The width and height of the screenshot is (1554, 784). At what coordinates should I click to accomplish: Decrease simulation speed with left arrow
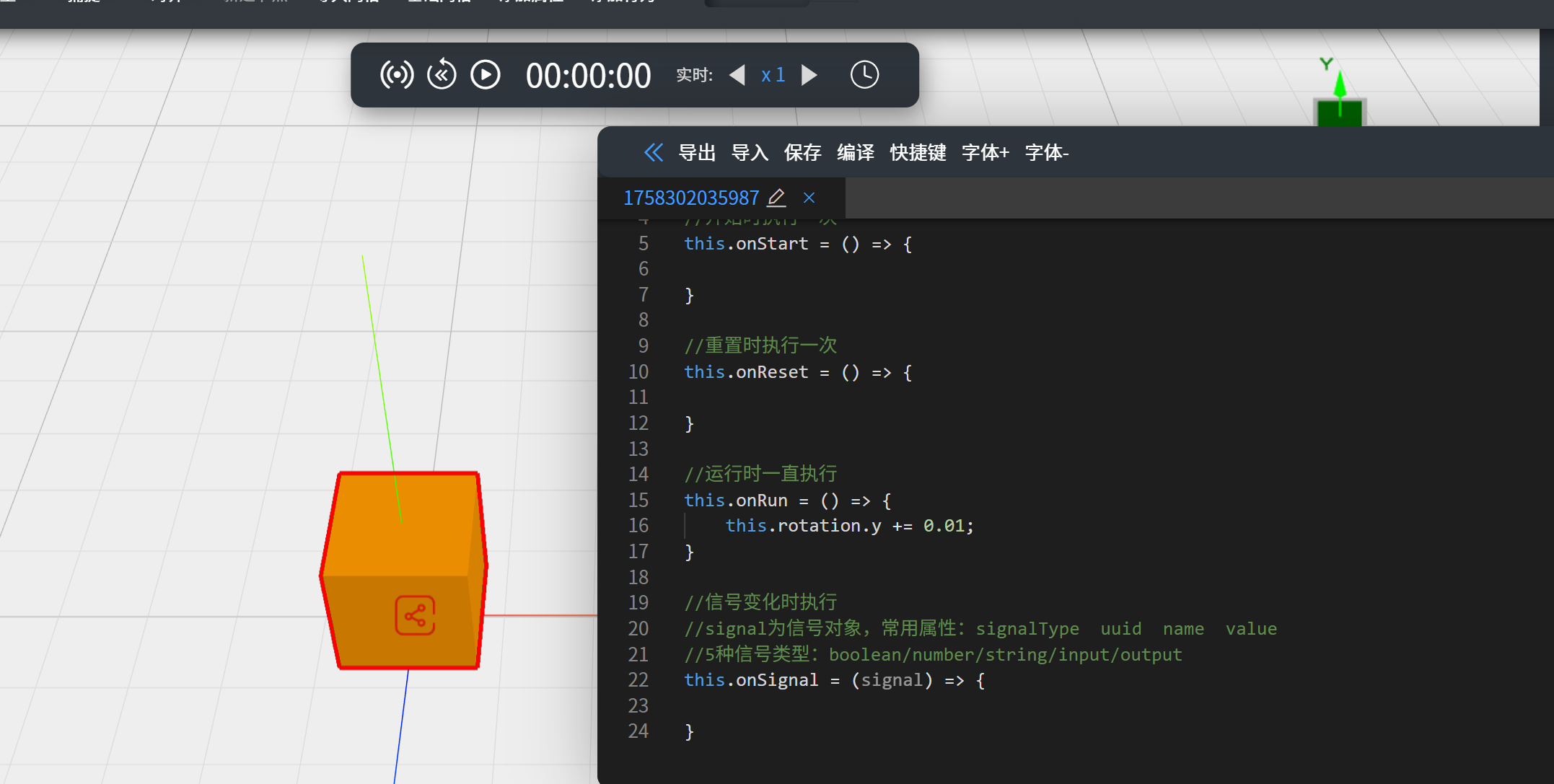737,75
